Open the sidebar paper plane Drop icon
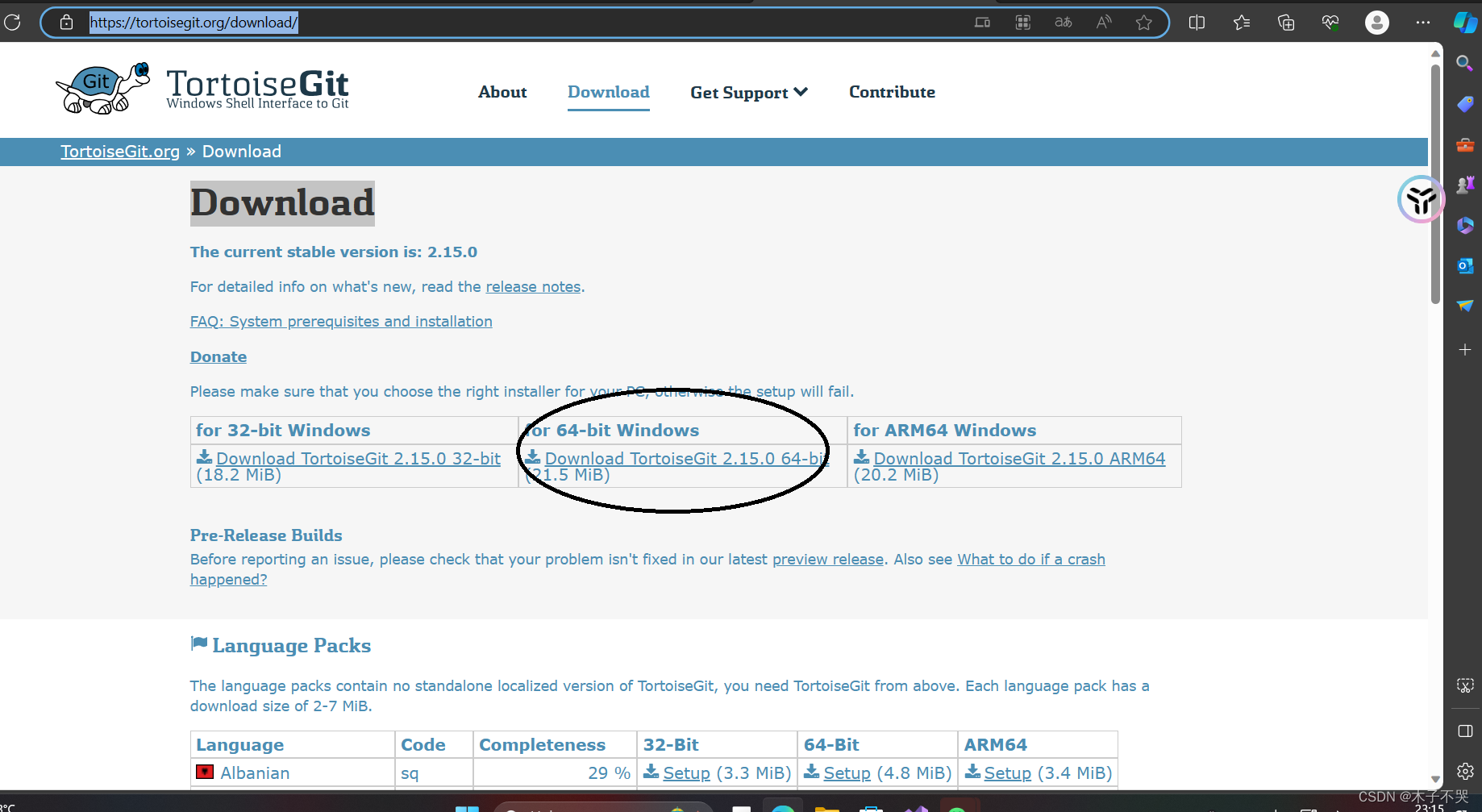Screen dimensions: 1482x812 (x=1465, y=306)
